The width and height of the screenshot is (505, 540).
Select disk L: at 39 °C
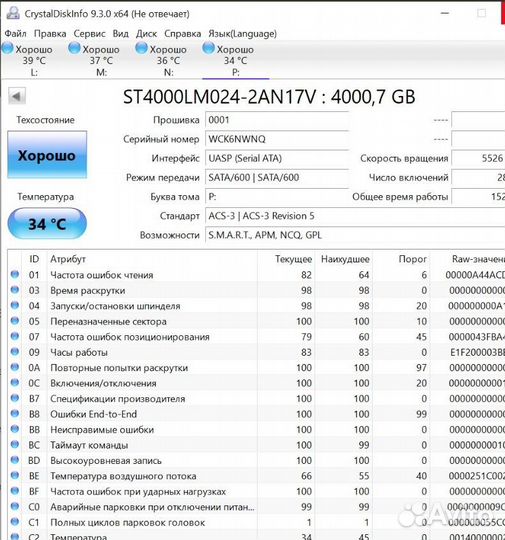click(x=34, y=60)
